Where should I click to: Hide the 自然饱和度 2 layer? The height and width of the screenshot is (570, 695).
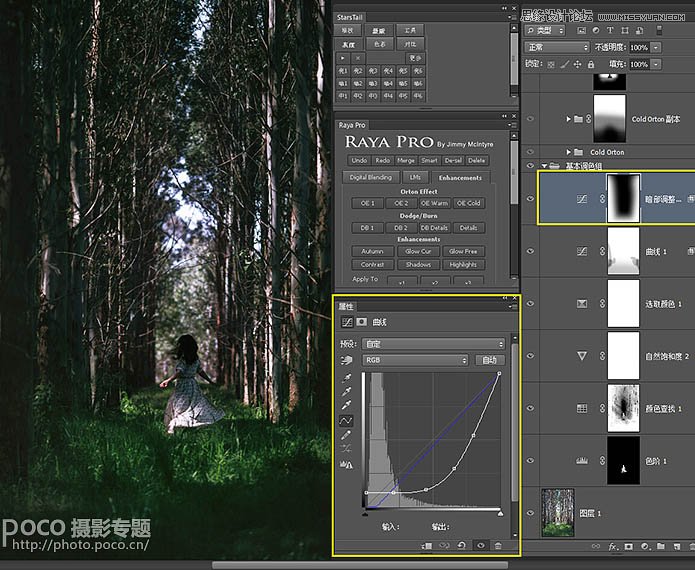530,355
